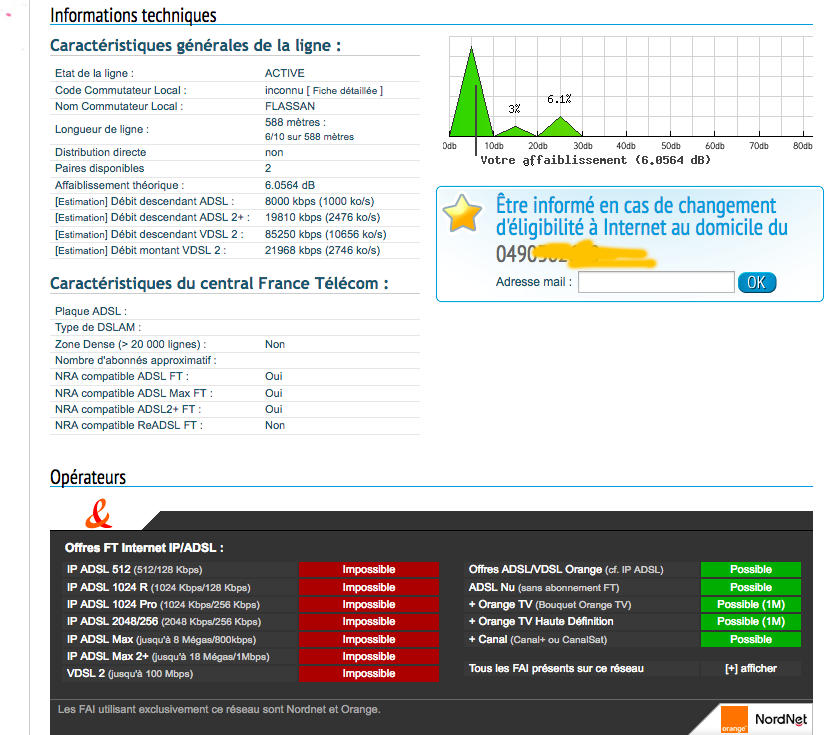Click the switch name 'FLASSAN'
The image size is (828, 735).
click(290, 106)
